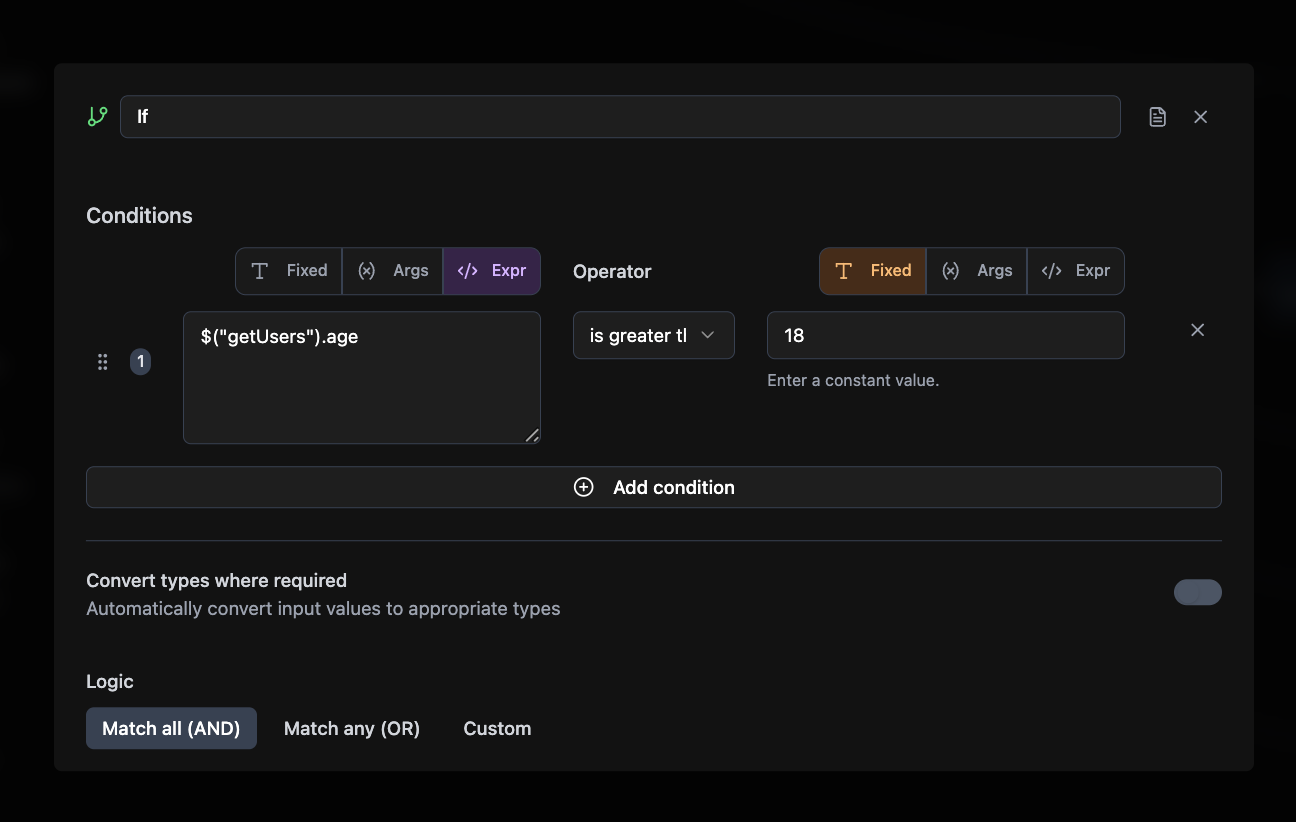Click the 'Automatically convert input values' description

tap(323, 609)
